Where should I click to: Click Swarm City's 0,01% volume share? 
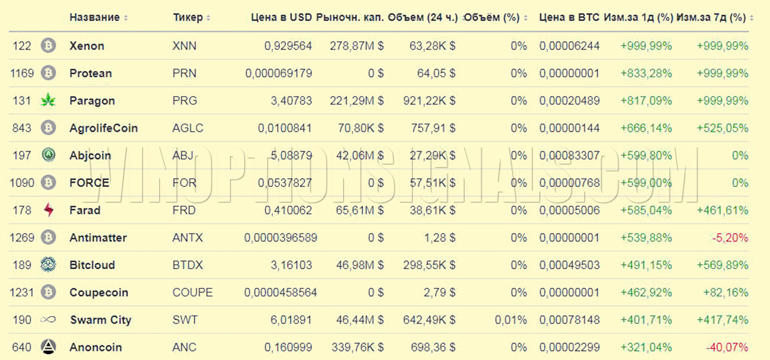point(511,320)
